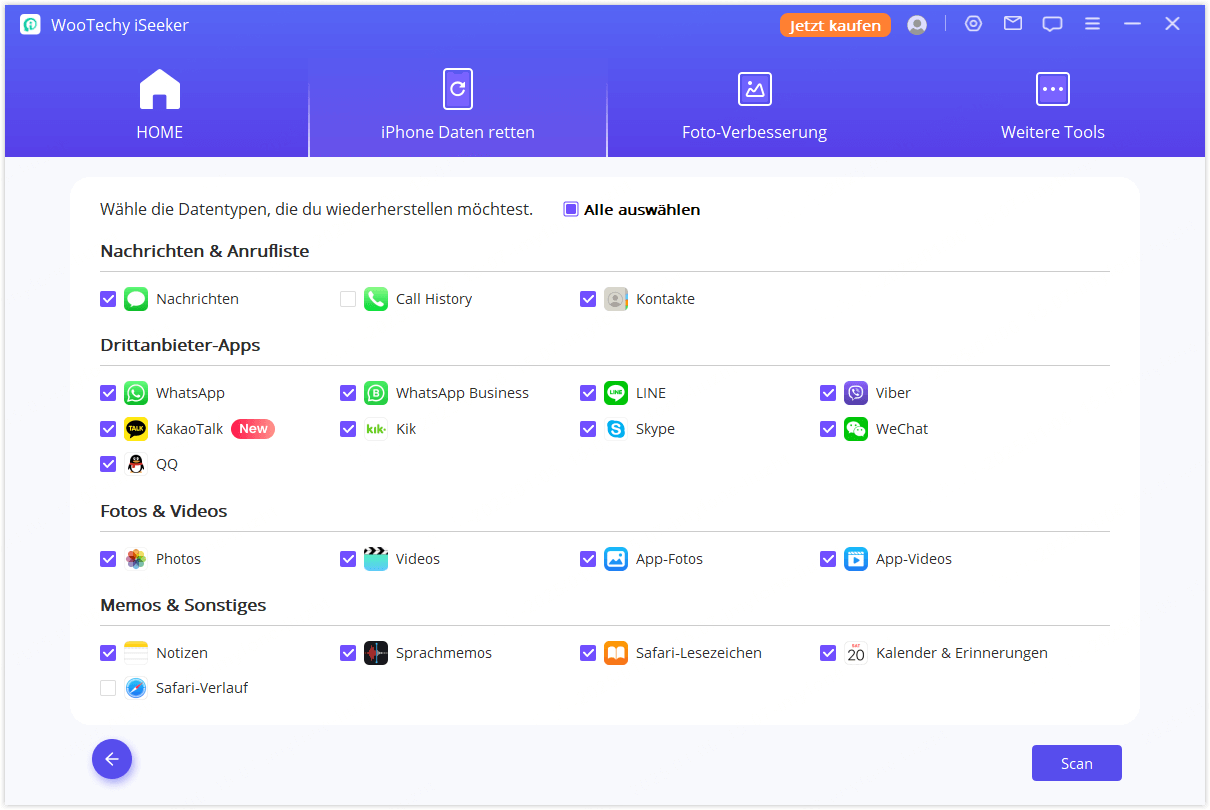Open the feedback chat bubble icon
Screen dimensions: 1210x810
[x=1052, y=24]
